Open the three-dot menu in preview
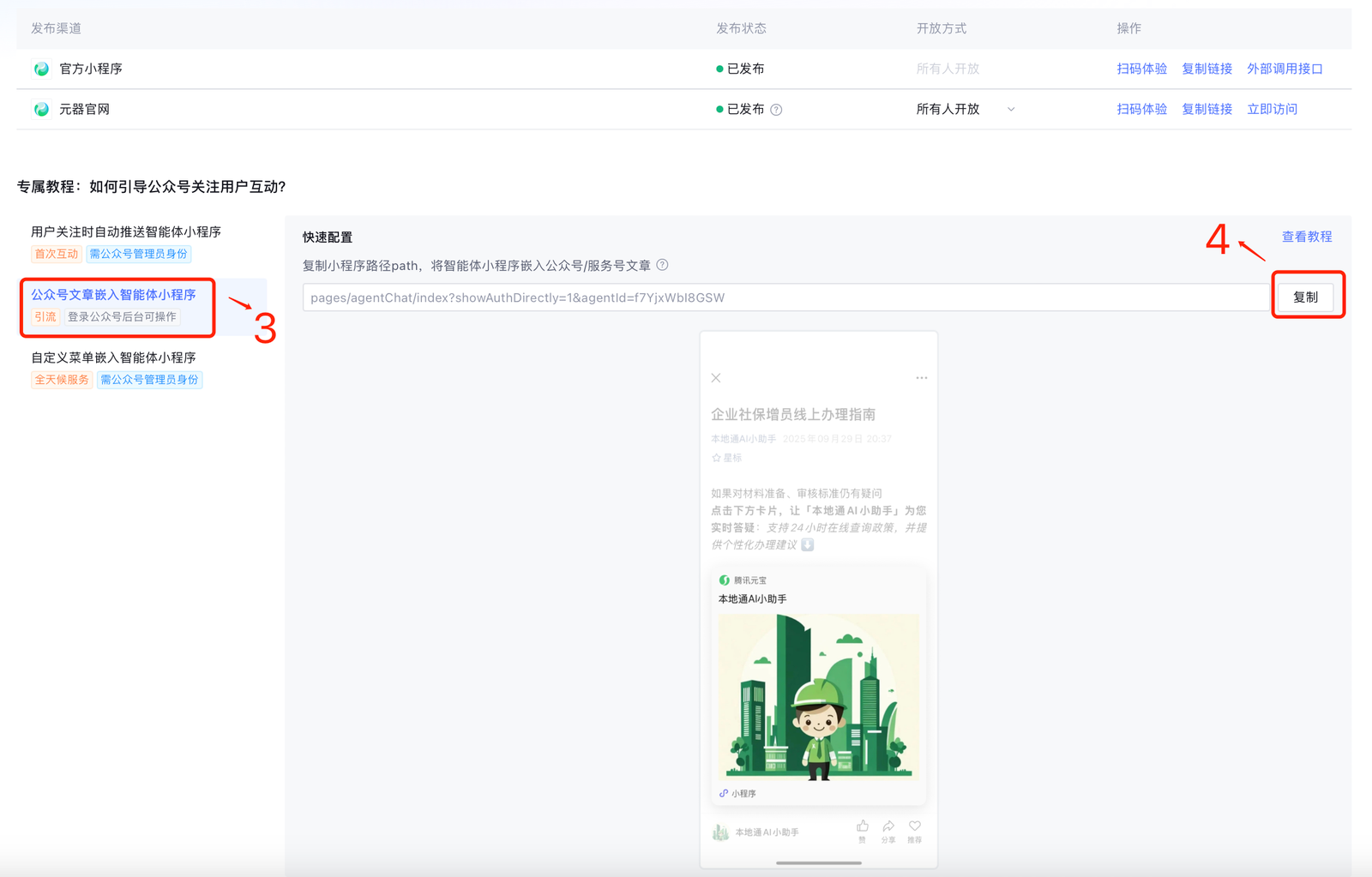This screenshot has width=1372, height=877. pyautogui.click(x=921, y=378)
